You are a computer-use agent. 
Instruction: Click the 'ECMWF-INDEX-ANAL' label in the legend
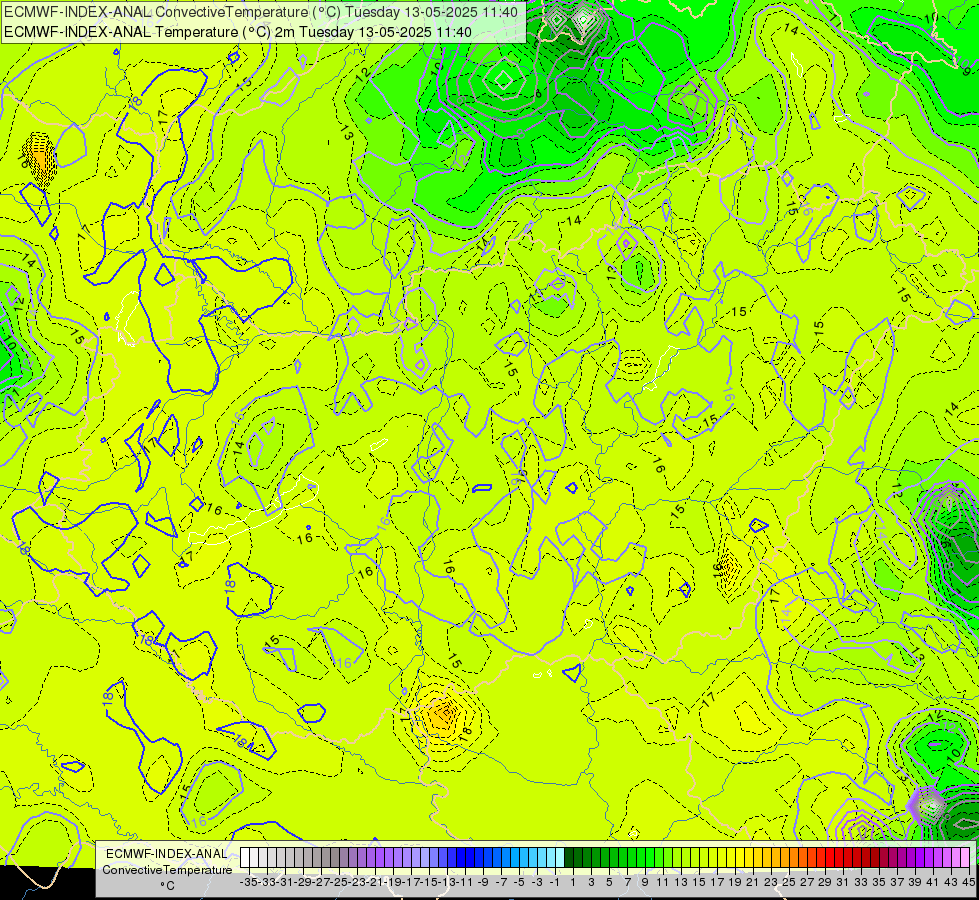[x=167, y=854]
